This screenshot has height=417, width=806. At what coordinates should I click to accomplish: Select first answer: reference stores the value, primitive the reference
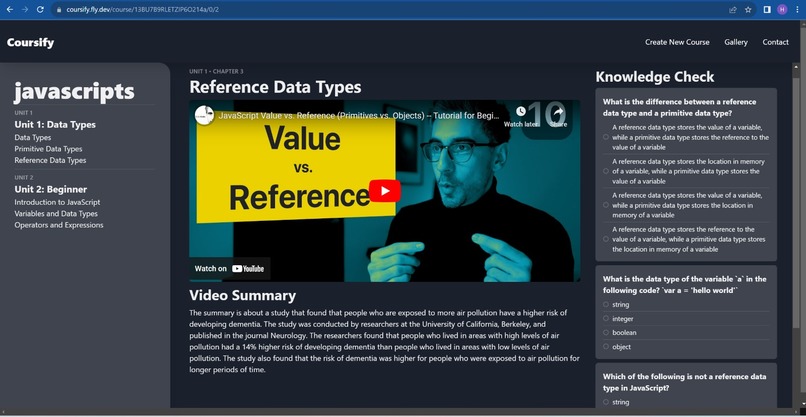606,137
